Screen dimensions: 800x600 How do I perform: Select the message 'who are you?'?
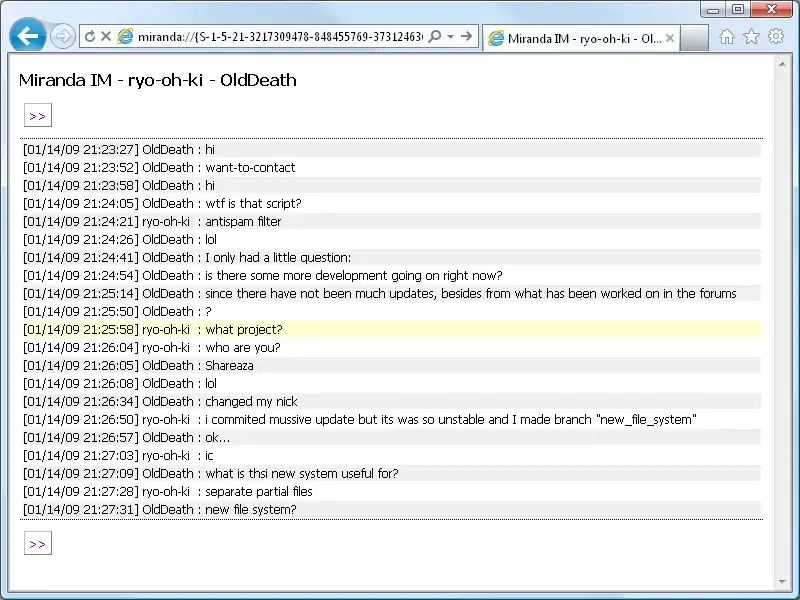[242, 347]
